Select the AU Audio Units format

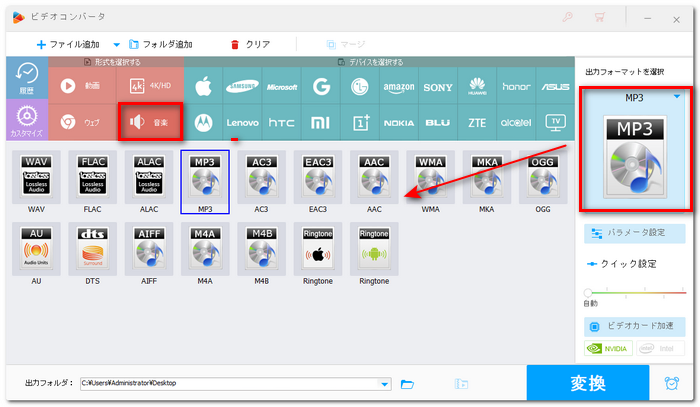tap(36, 252)
